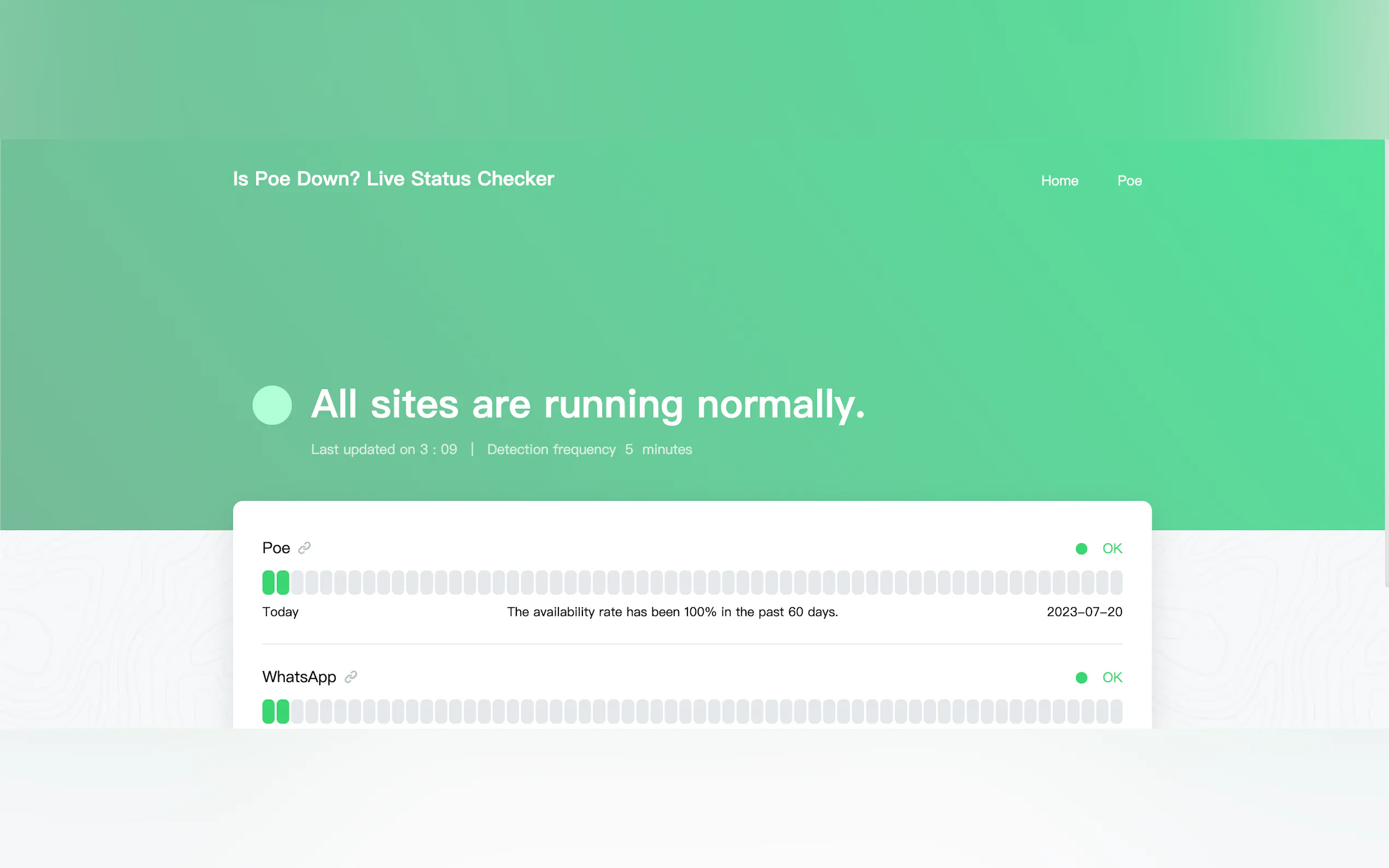Viewport: 1389px width, 868px height.
Task: Click the second green bar in Poe's history
Action: (283, 582)
